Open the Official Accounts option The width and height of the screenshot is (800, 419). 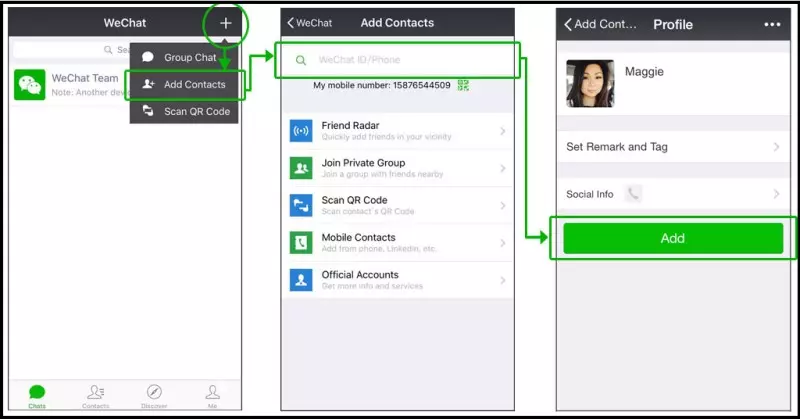pos(397,280)
